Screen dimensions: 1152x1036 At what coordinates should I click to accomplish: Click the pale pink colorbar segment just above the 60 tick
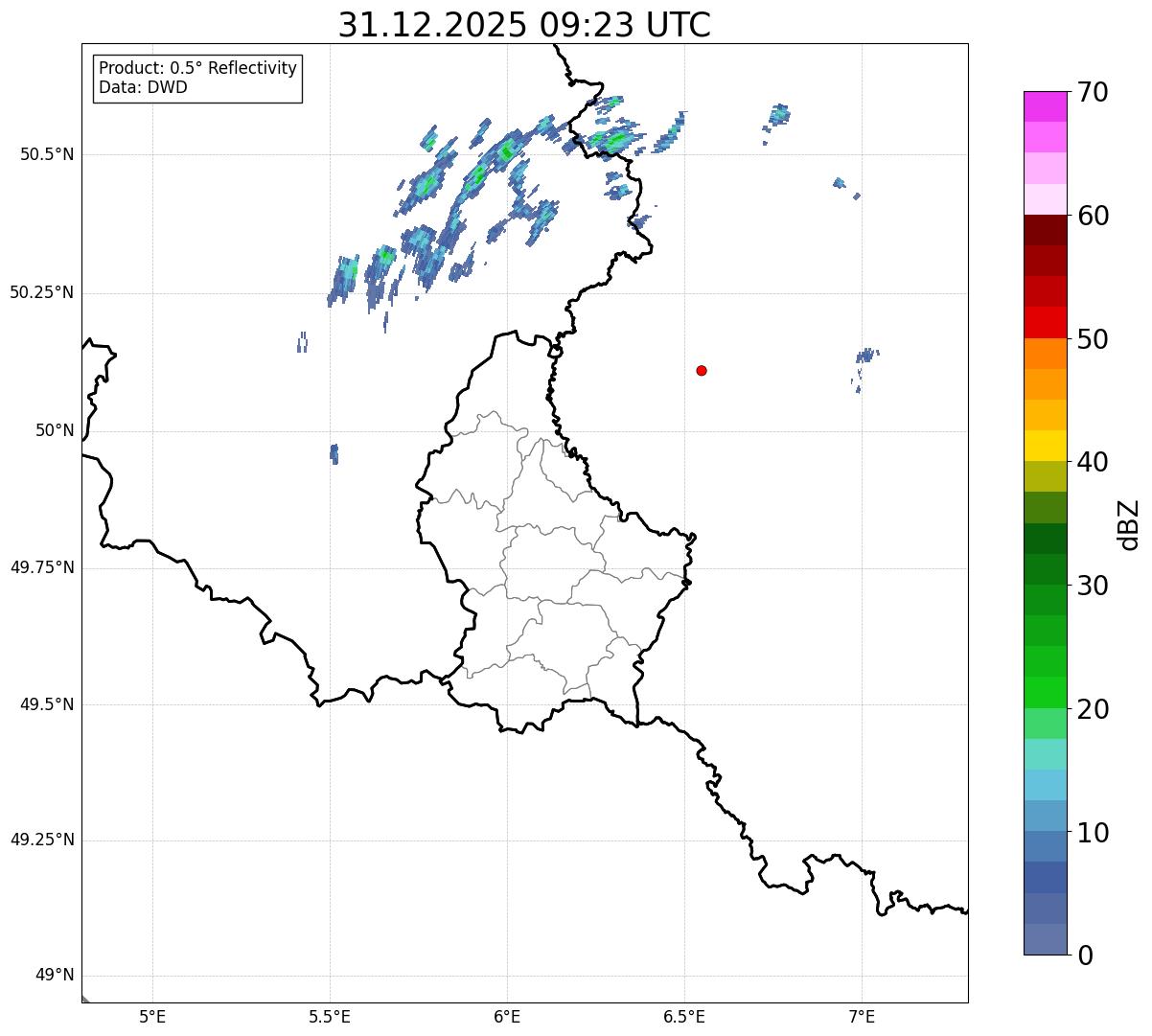[1046, 199]
